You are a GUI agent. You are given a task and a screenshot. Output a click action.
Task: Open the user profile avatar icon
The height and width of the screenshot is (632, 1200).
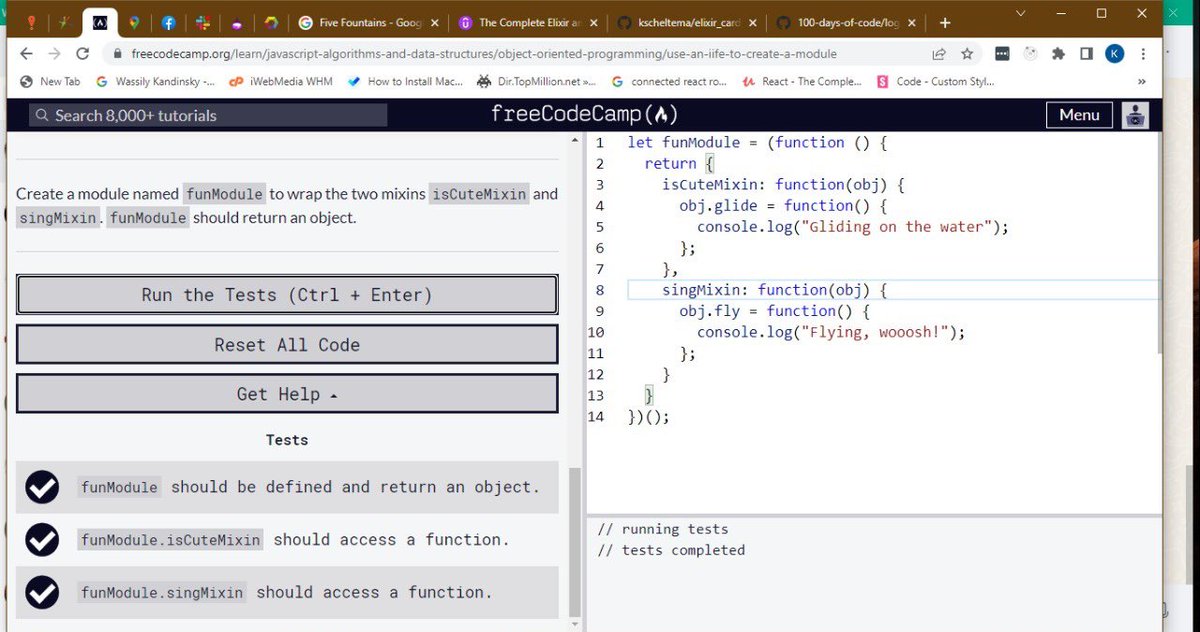(x=1135, y=115)
